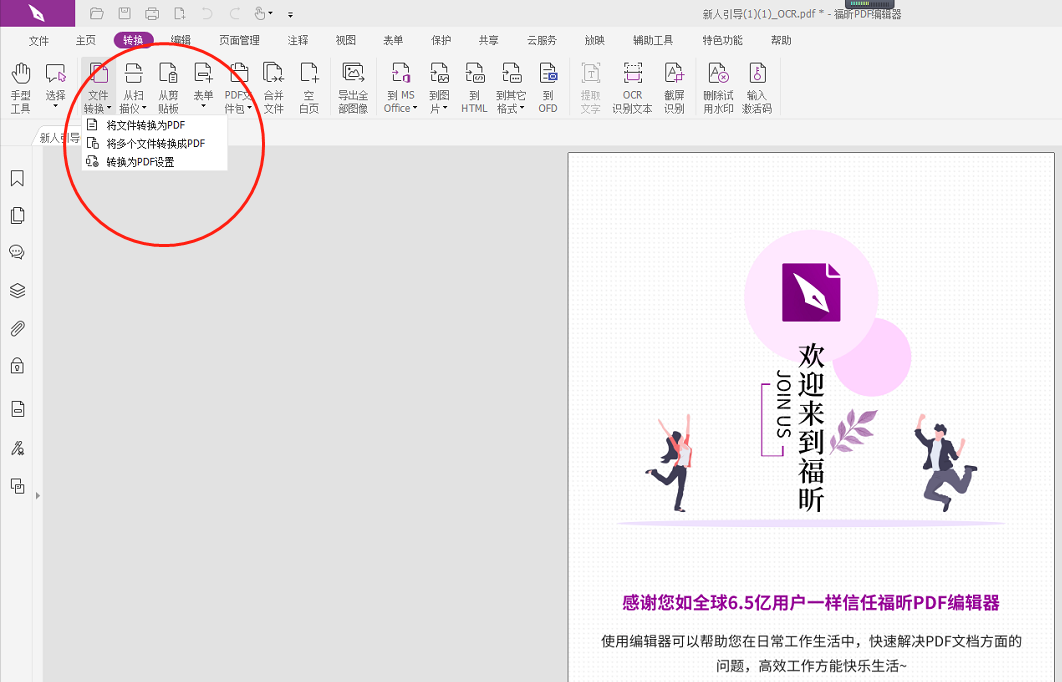Select 将文件转换为PDF from the open menu

click(146, 126)
